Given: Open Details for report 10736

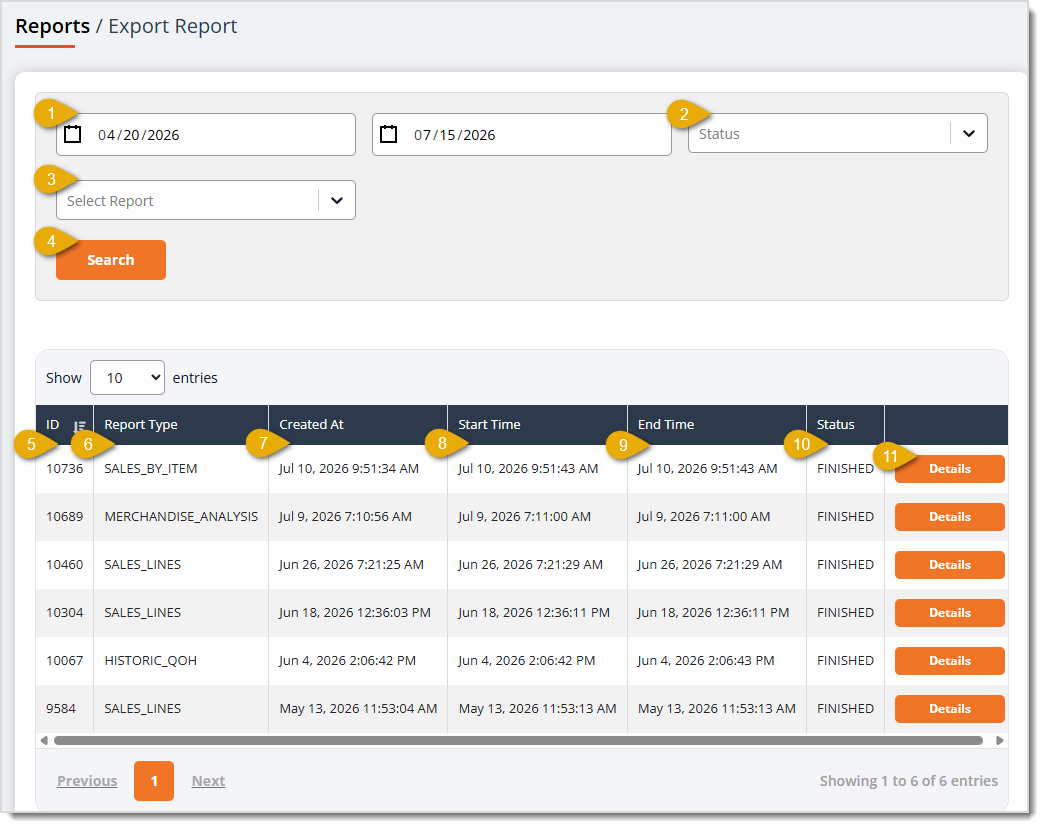Looking at the screenshot, I should pyautogui.click(x=949, y=469).
